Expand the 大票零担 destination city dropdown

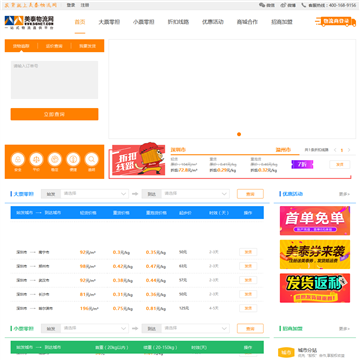tap(195, 194)
